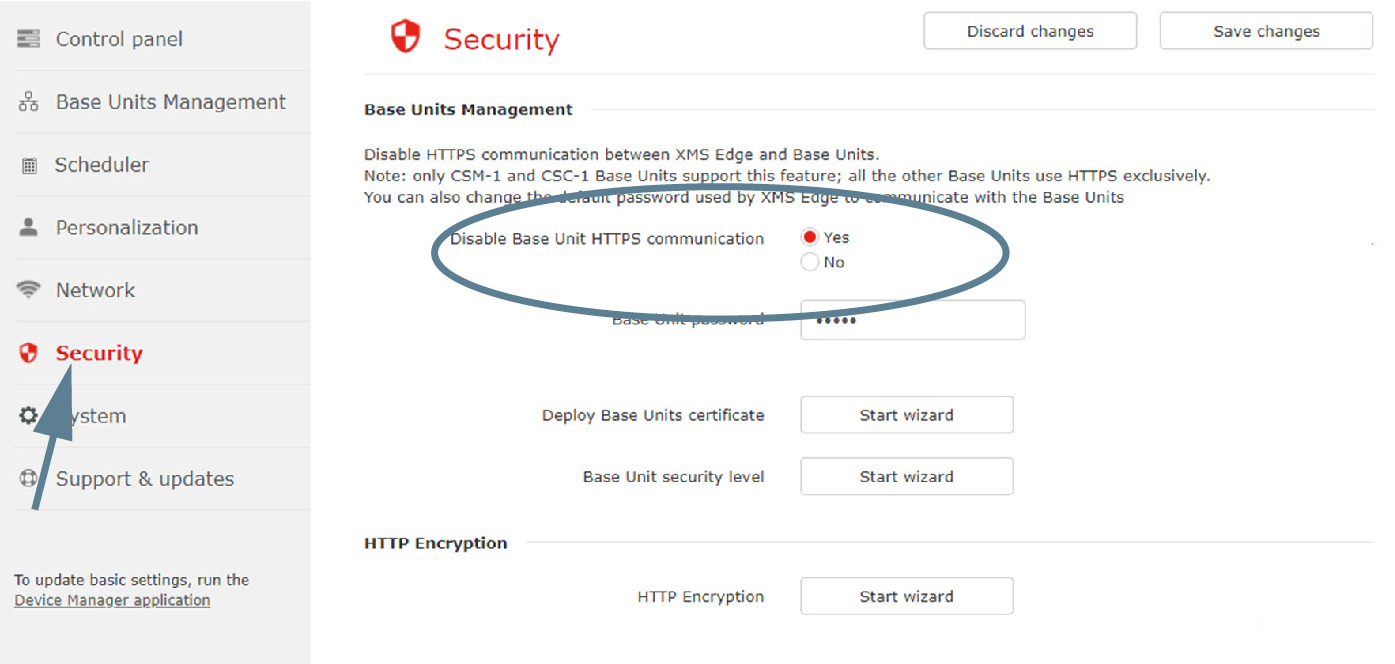Click the Network wifi icon
This screenshot has width=1395, height=664.
click(x=29, y=290)
